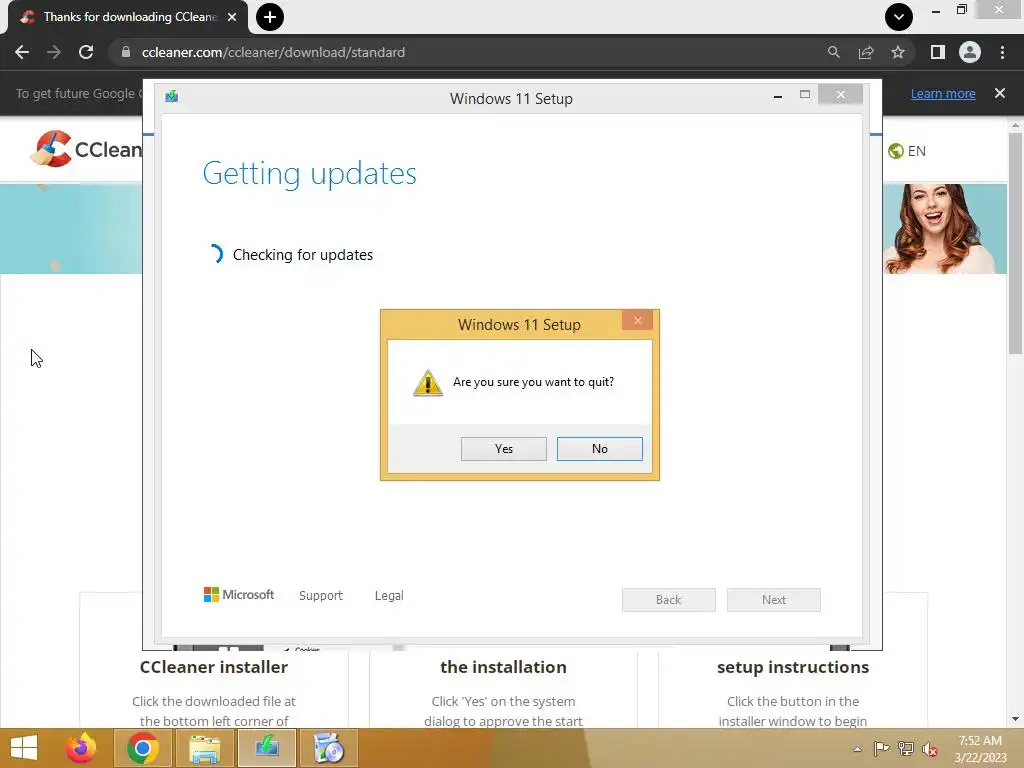The height and width of the screenshot is (768, 1024).
Task: Click the Microsoft logo in Setup
Action: 239,594
